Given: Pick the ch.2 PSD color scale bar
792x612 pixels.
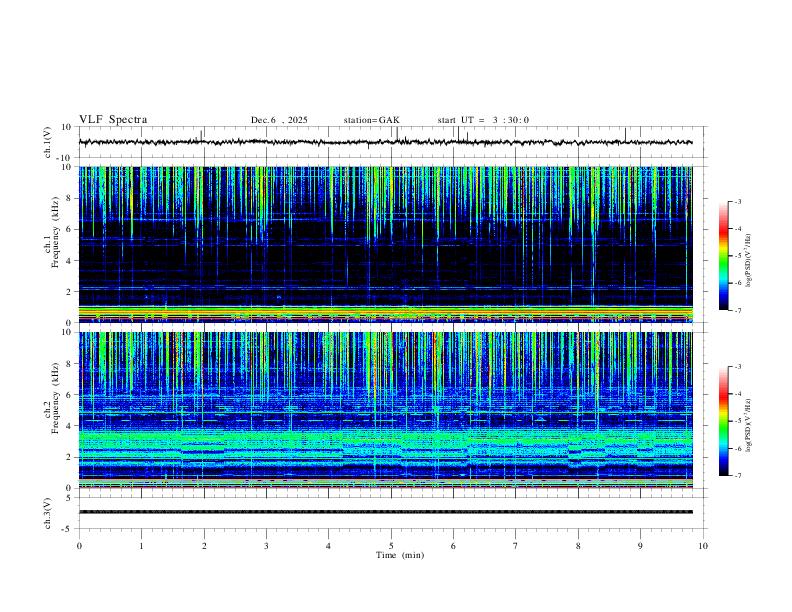Looking at the screenshot, I should click(723, 421).
